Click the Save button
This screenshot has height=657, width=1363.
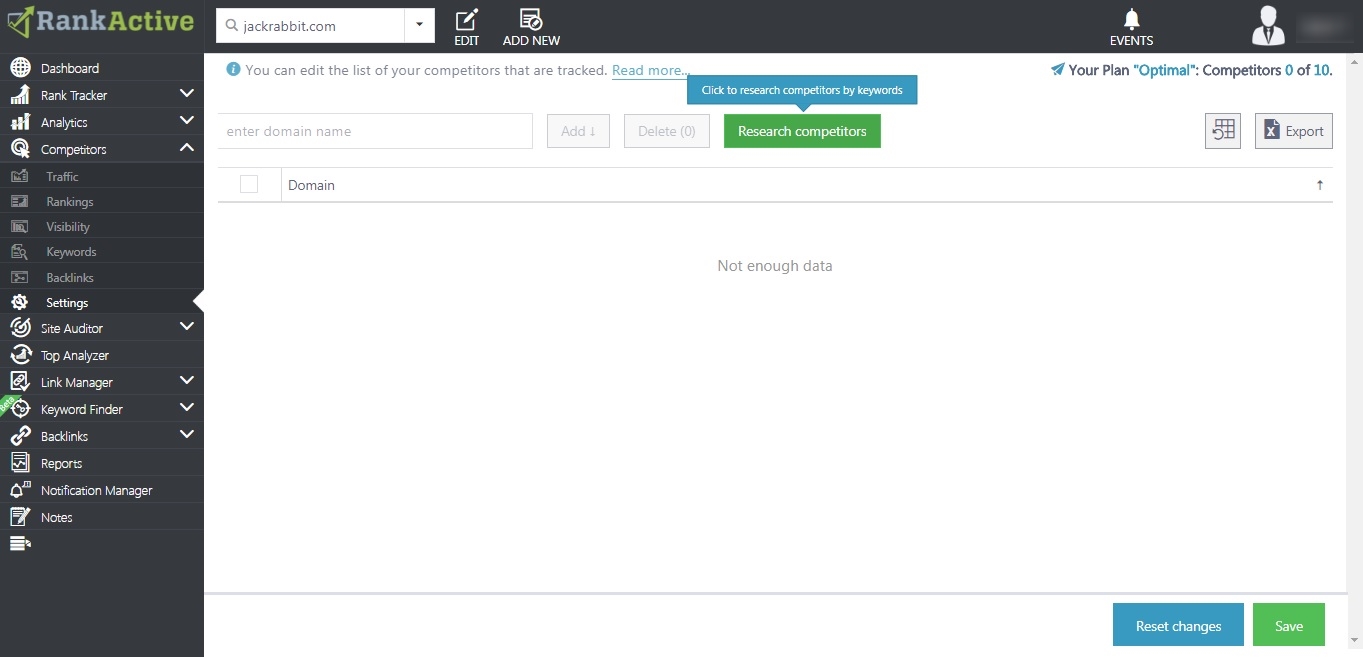(1289, 626)
